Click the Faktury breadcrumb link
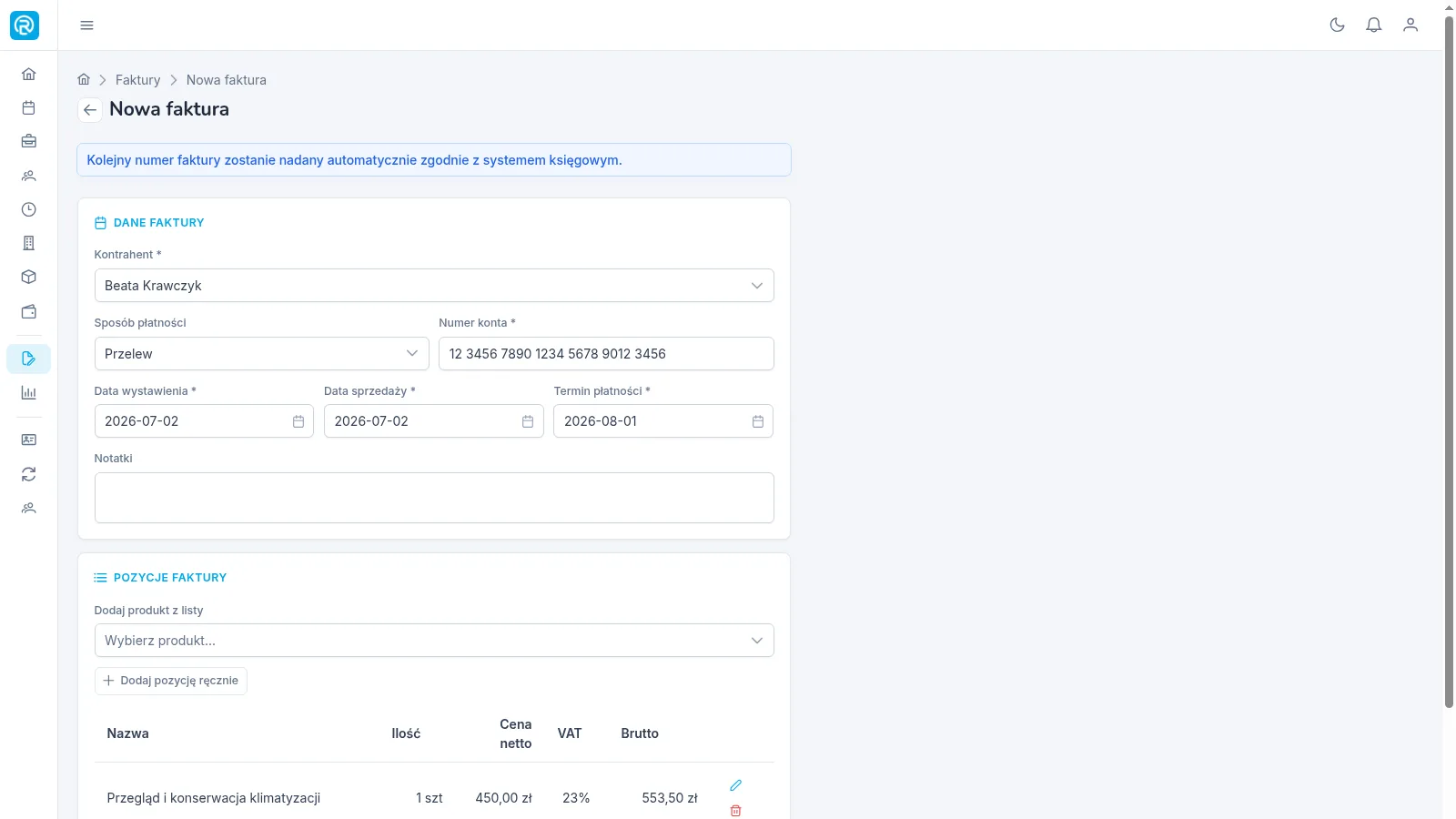 (137, 80)
